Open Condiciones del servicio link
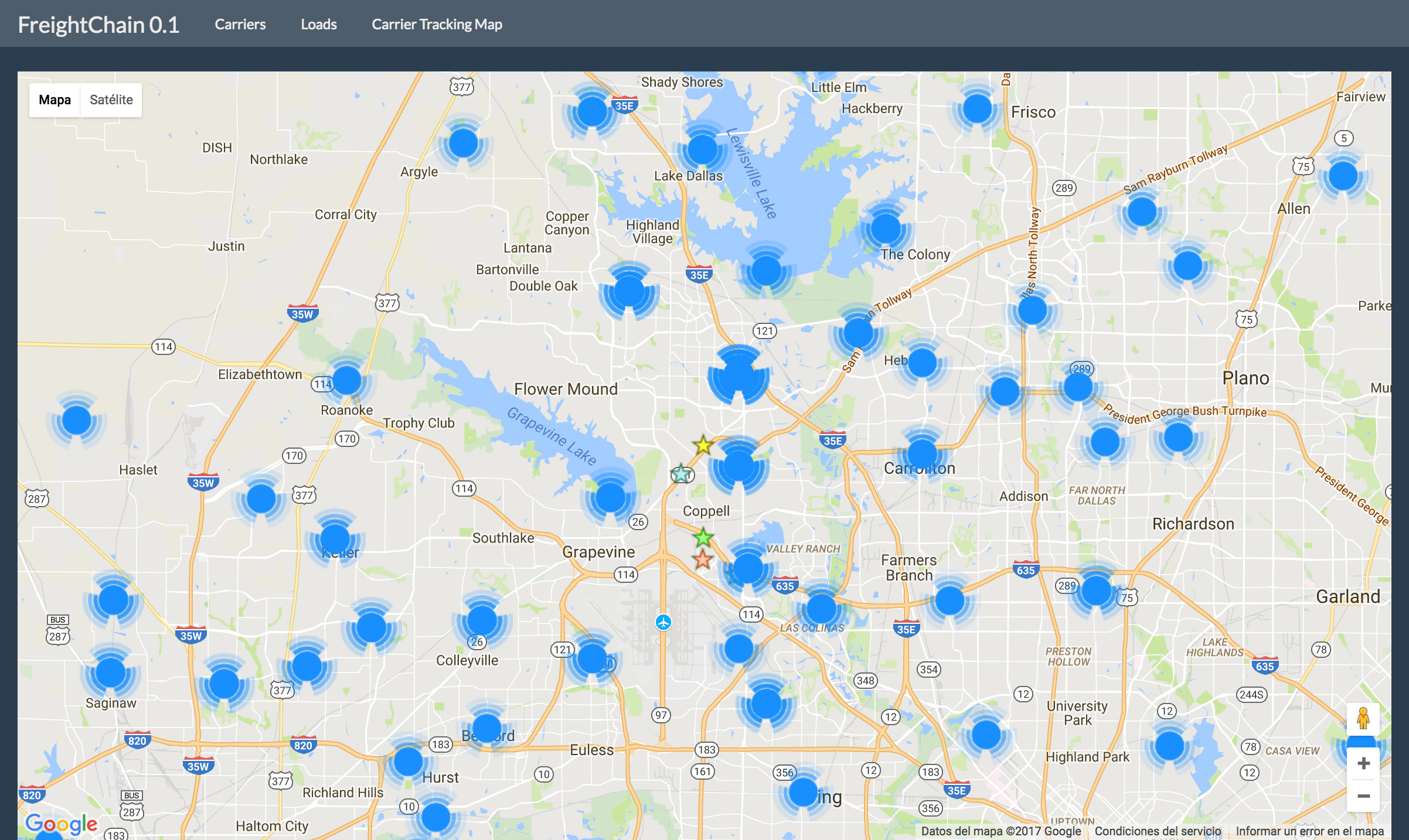The width and height of the screenshot is (1409, 840). pos(1158,831)
